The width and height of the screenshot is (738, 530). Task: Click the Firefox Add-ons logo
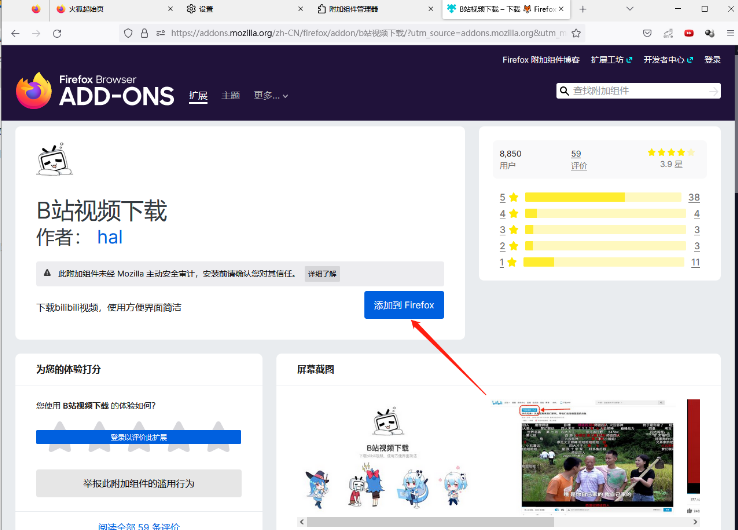[95, 90]
